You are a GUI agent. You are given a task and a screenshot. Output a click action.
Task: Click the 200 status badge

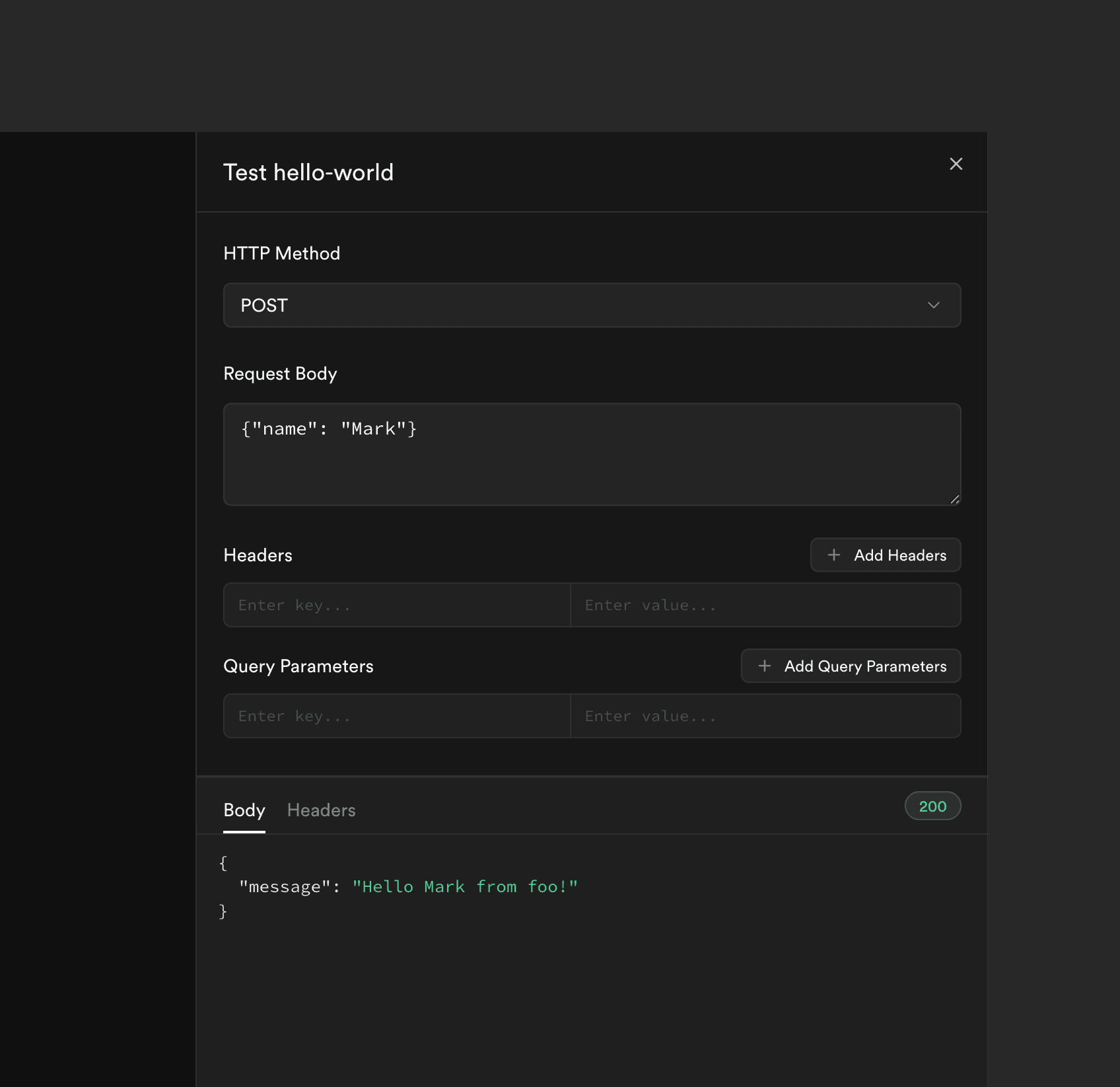click(x=932, y=806)
